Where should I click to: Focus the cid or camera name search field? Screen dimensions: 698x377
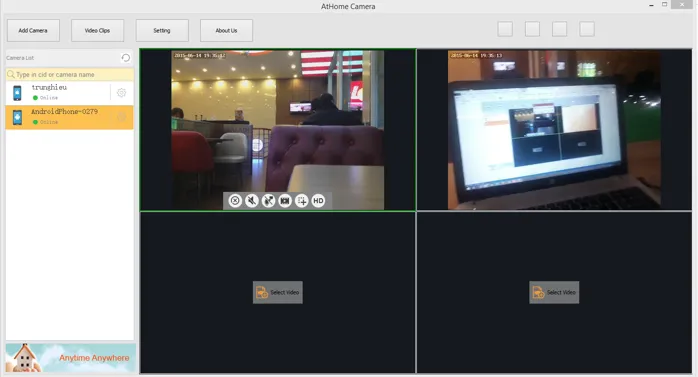(x=69, y=74)
